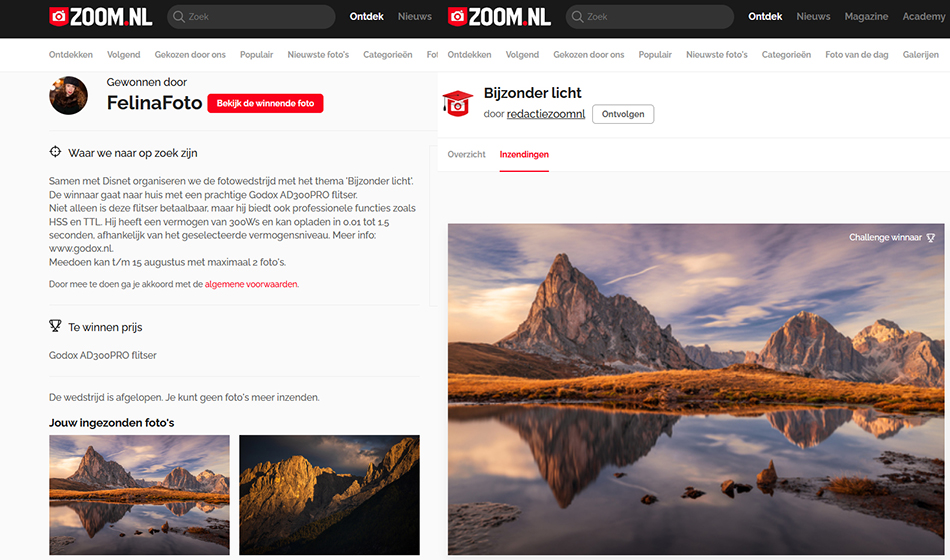950x560 pixels.
Task: Open FelinaFoto's profile avatar
Action: (x=68, y=95)
